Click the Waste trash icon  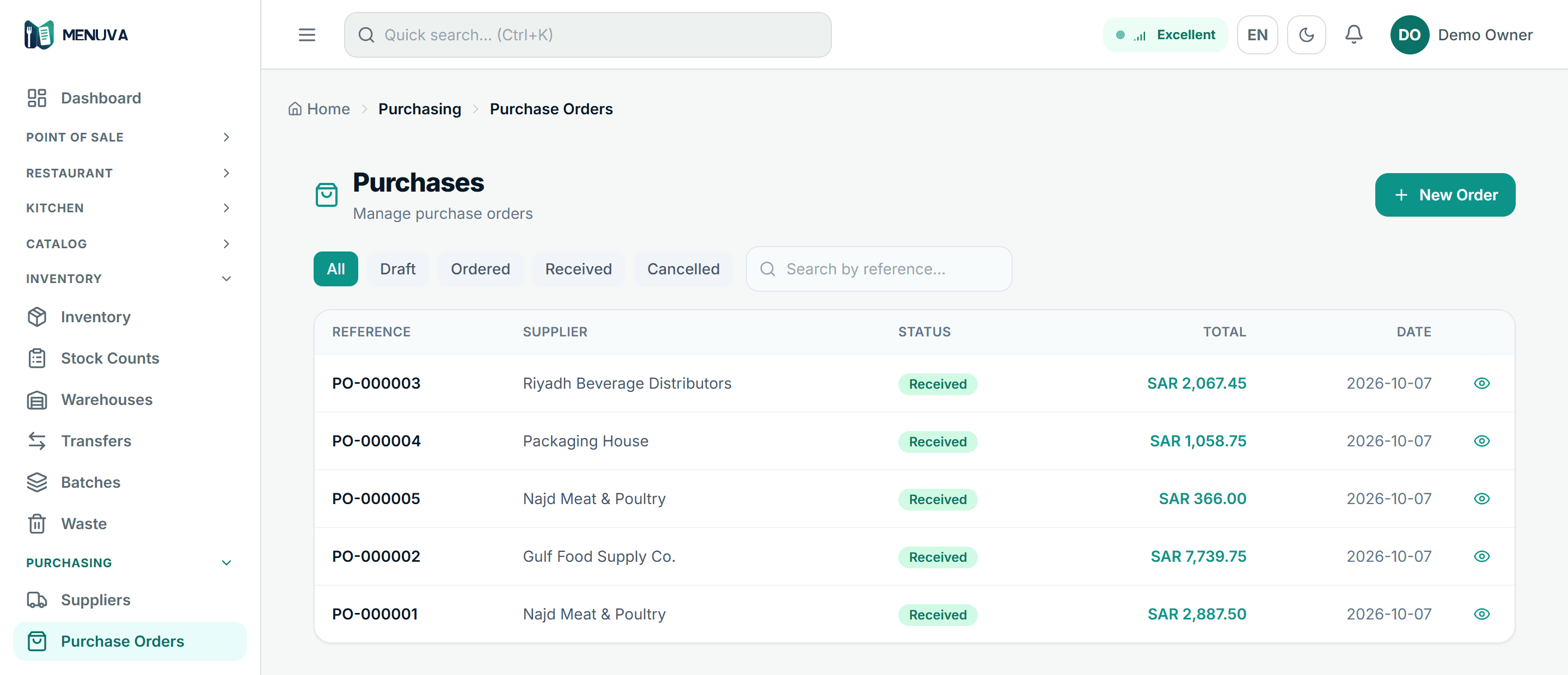36,524
